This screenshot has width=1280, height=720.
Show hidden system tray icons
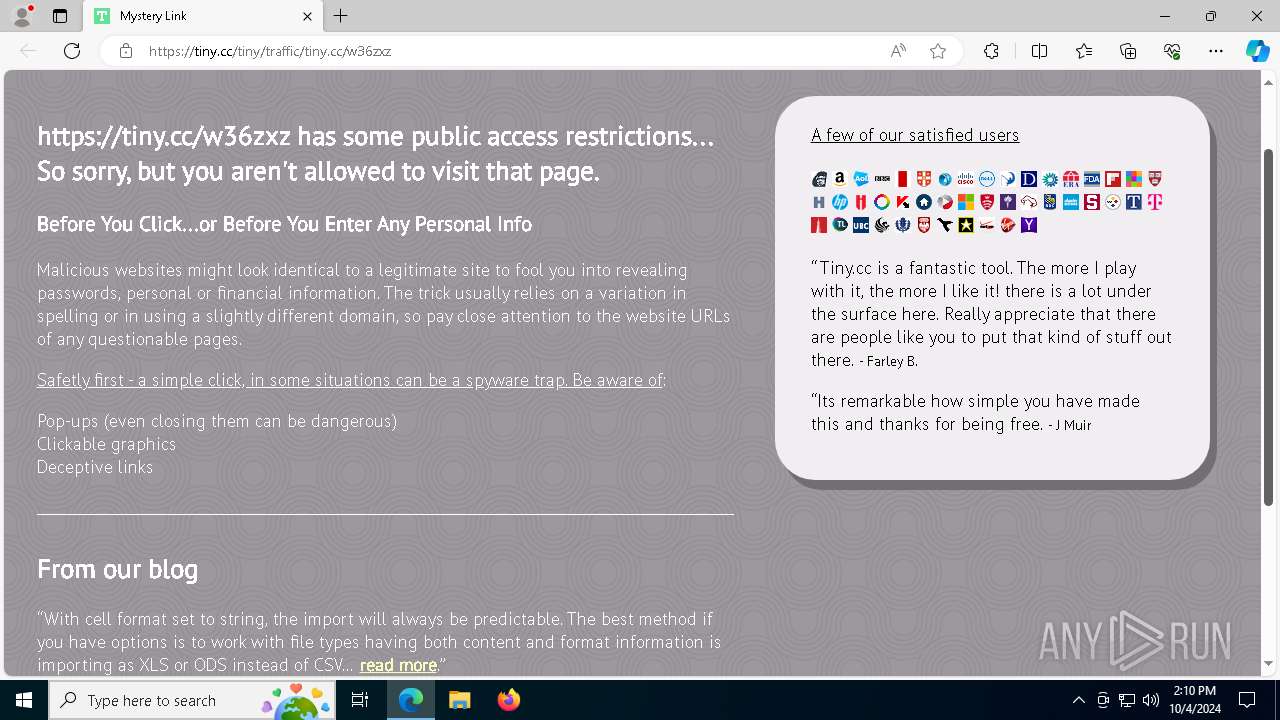[1078, 700]
